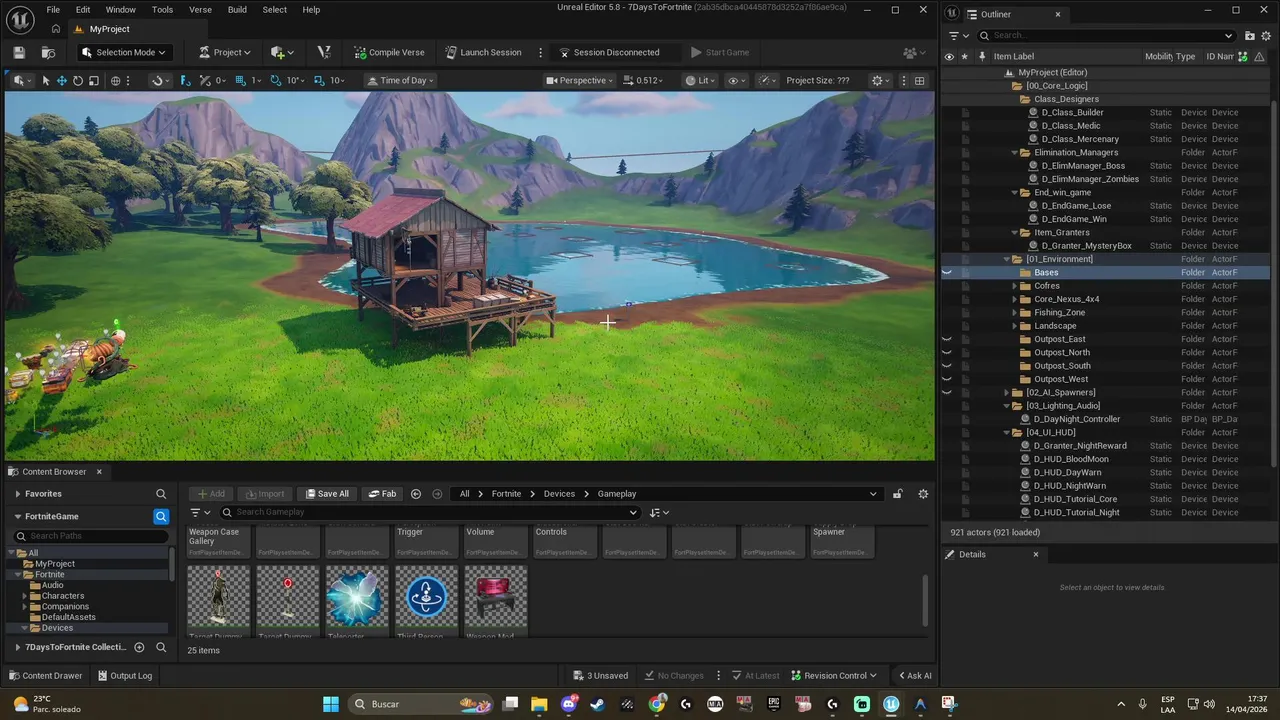Expand the Fishing_Zone folder
Viewport: 1280px width, 720px height.
pyautogui.click(x=1014, y=312)
